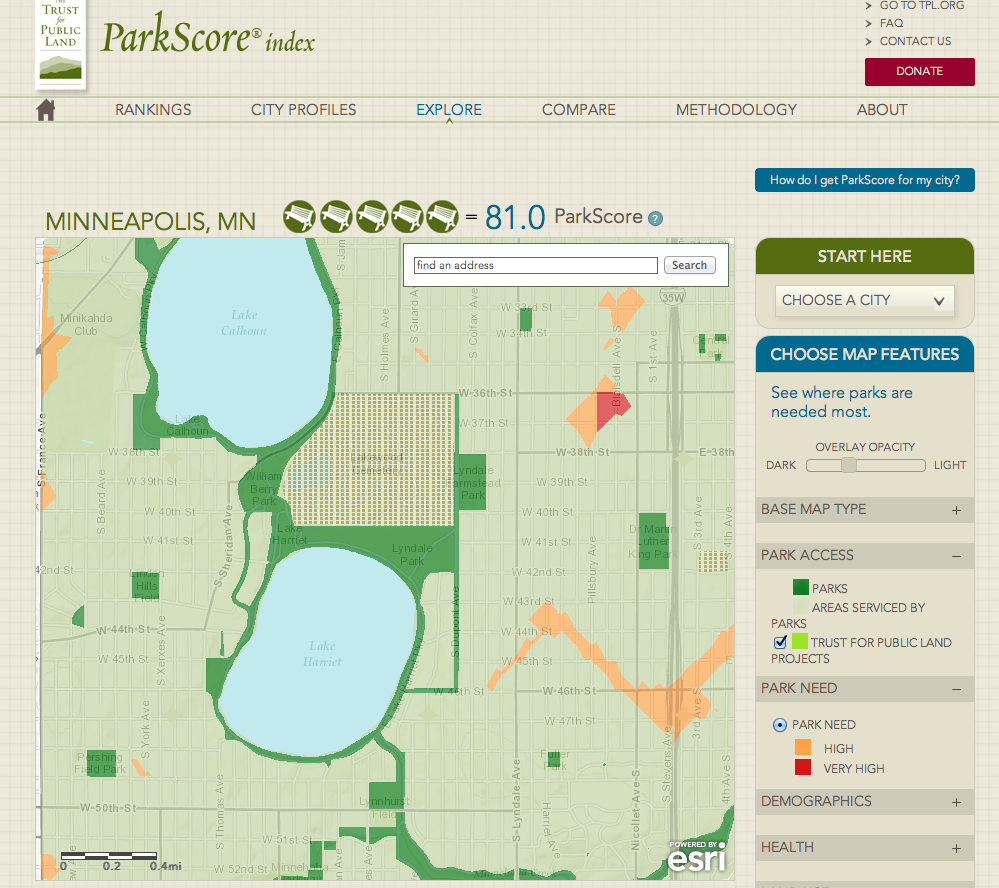Click Lyndale Farmstead Park on the map
Screen dimensions: 999x888
point(473,482)
